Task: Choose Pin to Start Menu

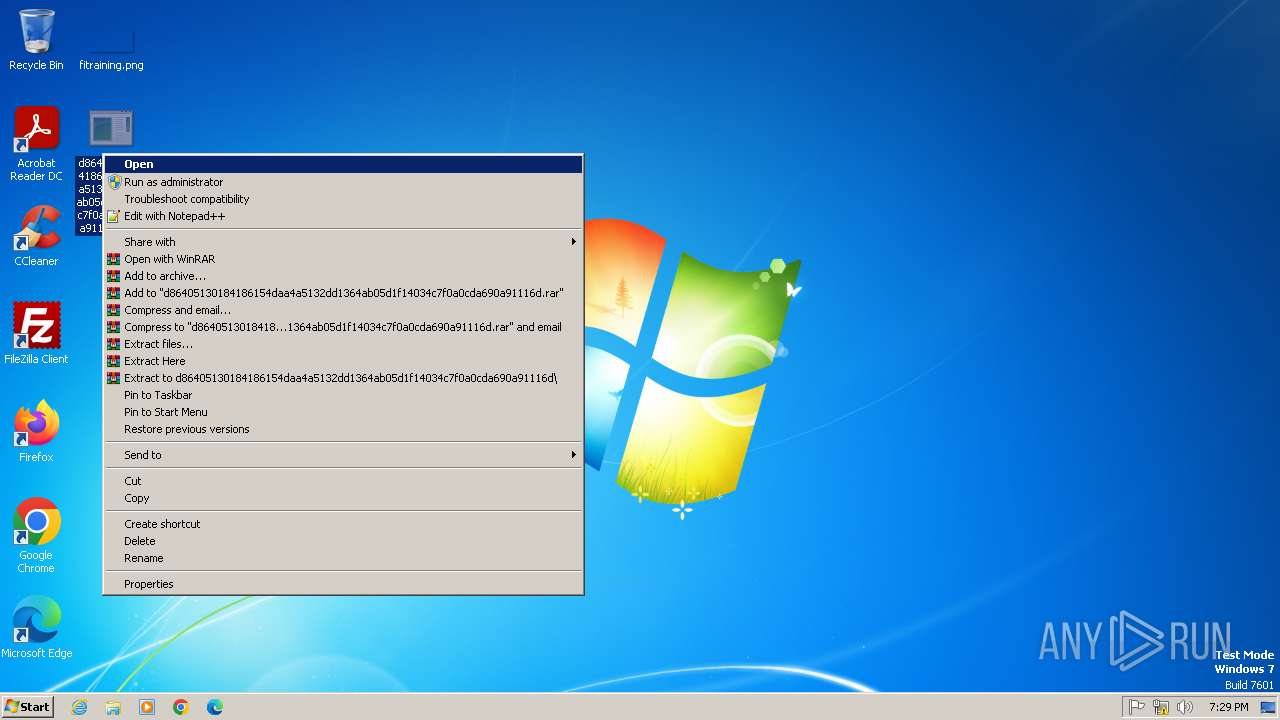Action: [343, 412]
